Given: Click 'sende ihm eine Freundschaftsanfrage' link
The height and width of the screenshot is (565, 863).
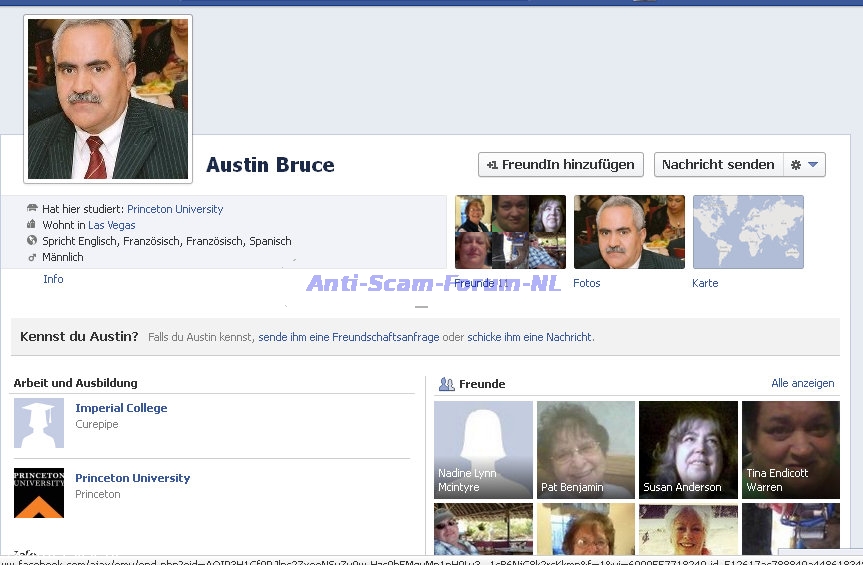Looking at the screenshot, I should point(348,337).
